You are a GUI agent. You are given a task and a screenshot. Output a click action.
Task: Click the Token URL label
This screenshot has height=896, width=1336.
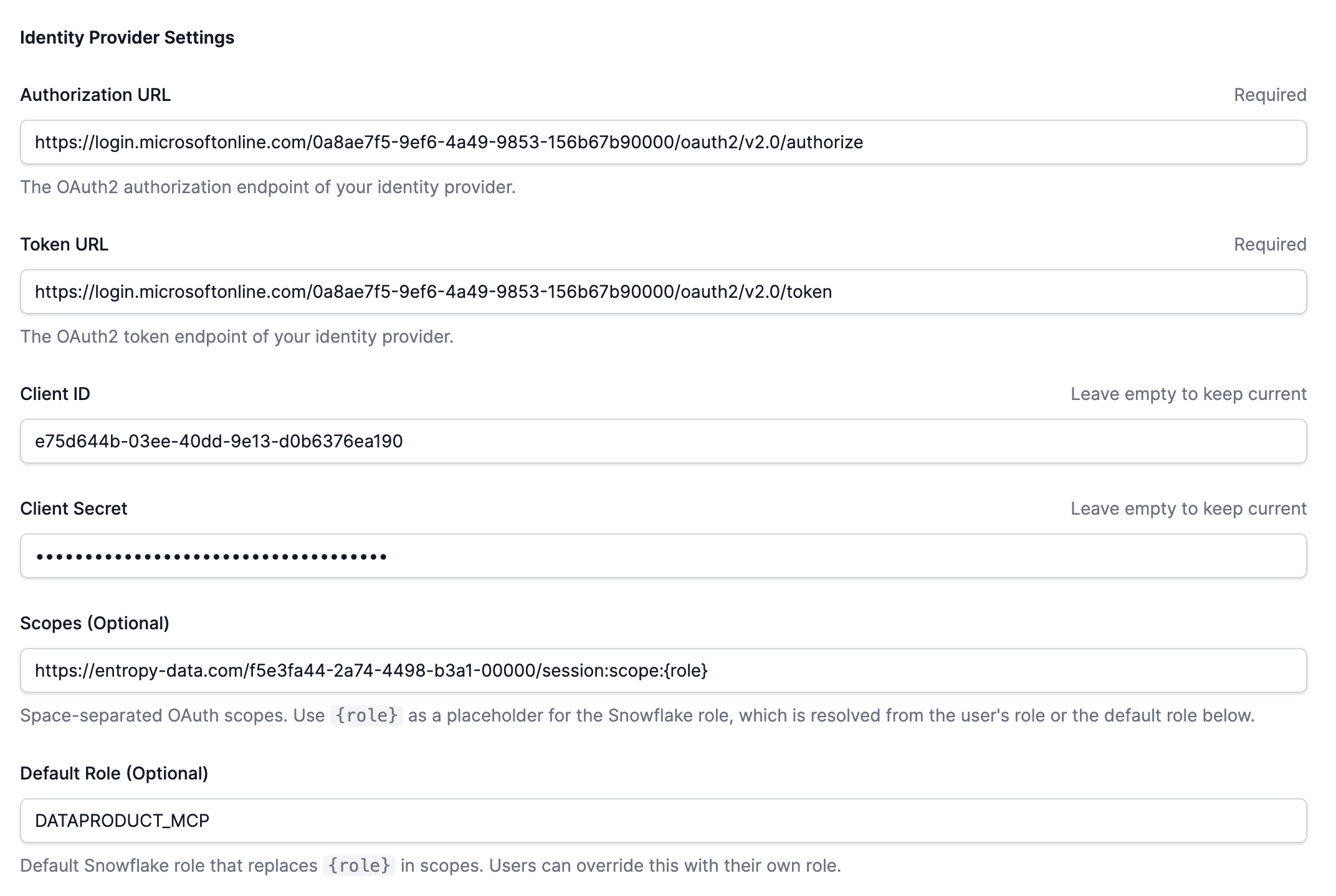click(64, 244)
